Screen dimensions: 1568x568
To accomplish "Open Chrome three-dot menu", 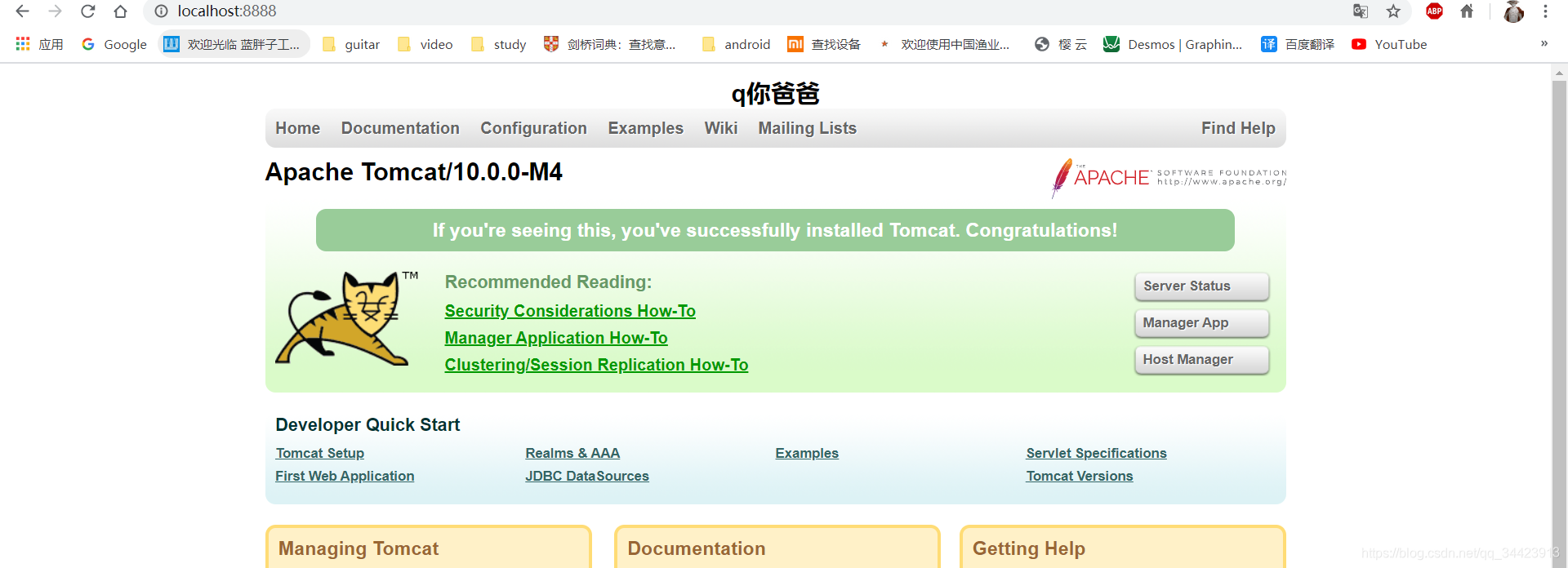I will (1545, 11).
